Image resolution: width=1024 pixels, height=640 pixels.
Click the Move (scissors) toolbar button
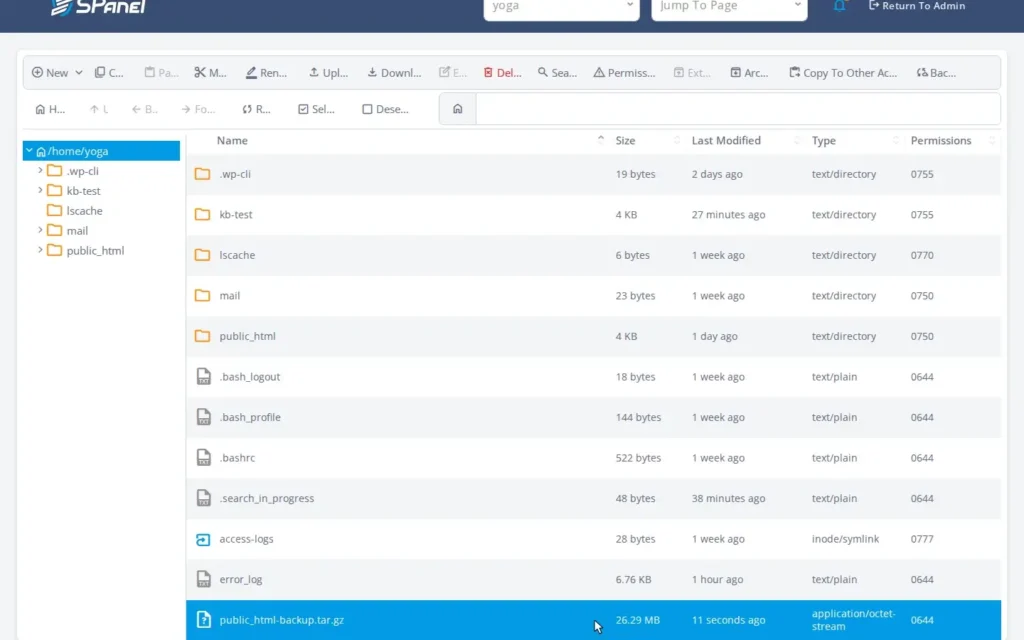[210, 72]
